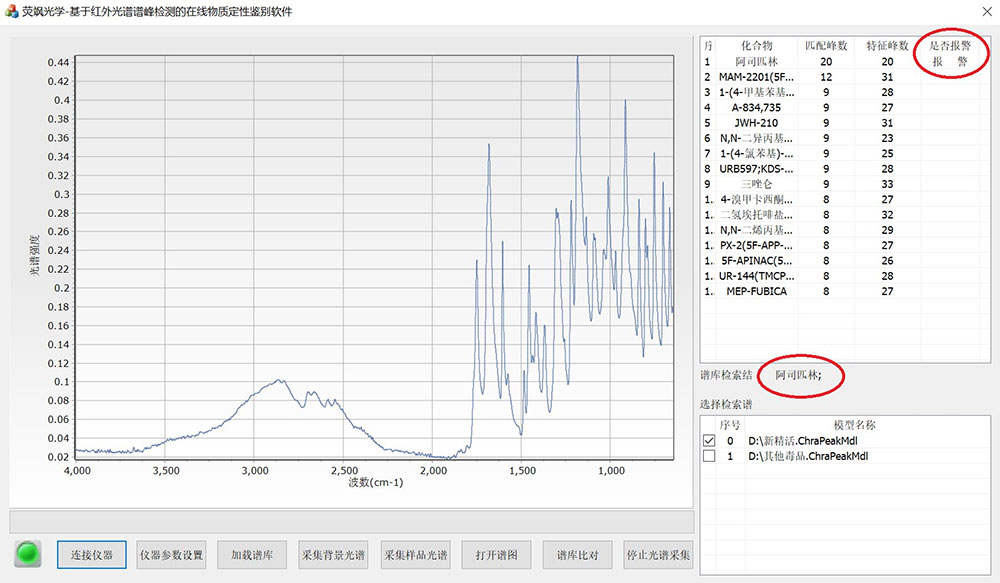Screen dimensions: 1000x583
Task: Select the 阿司匹林 row in results table
Action: coord(845,61)
